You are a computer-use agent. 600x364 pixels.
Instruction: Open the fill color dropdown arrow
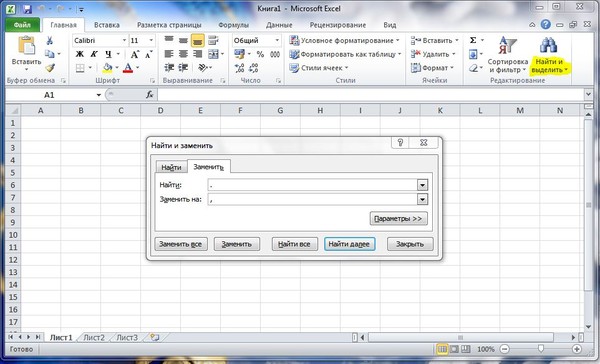pyautogui.click(x=117, y=68)
